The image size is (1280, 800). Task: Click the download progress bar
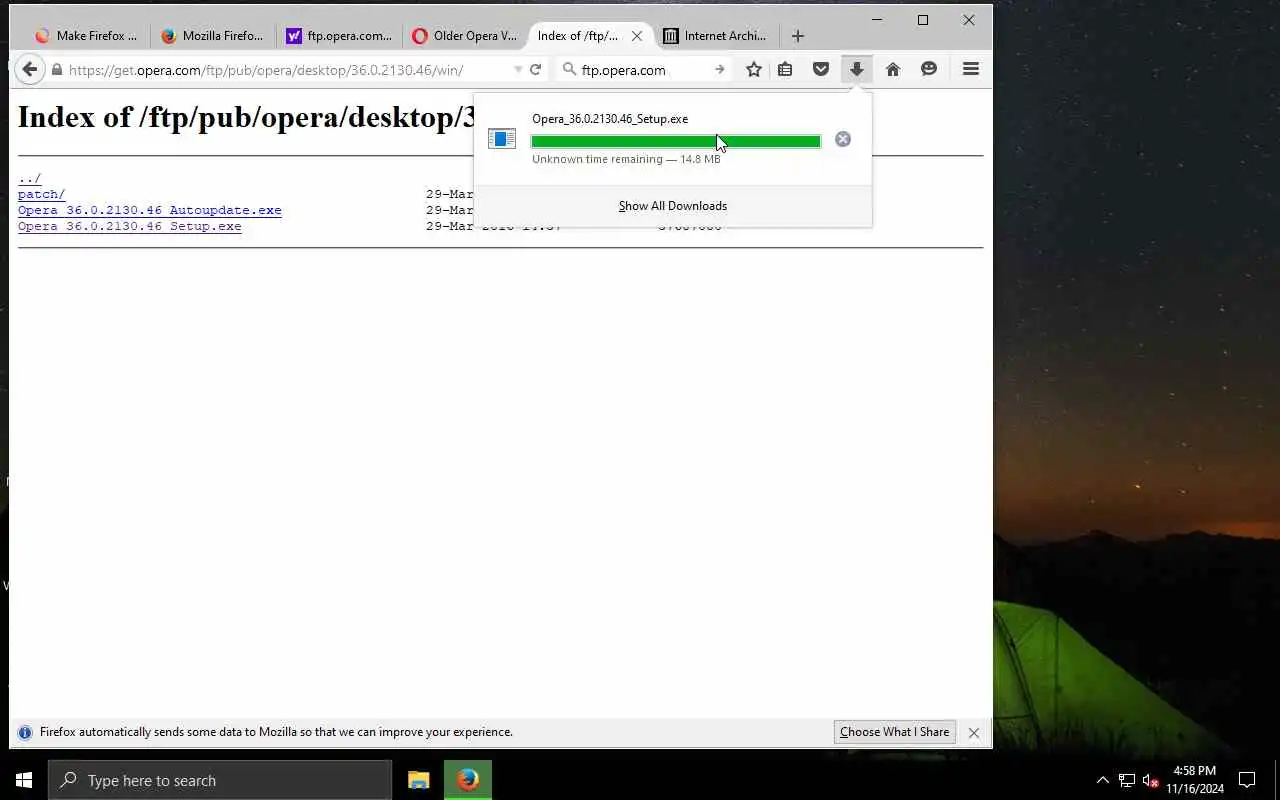(x=676, y=142)
